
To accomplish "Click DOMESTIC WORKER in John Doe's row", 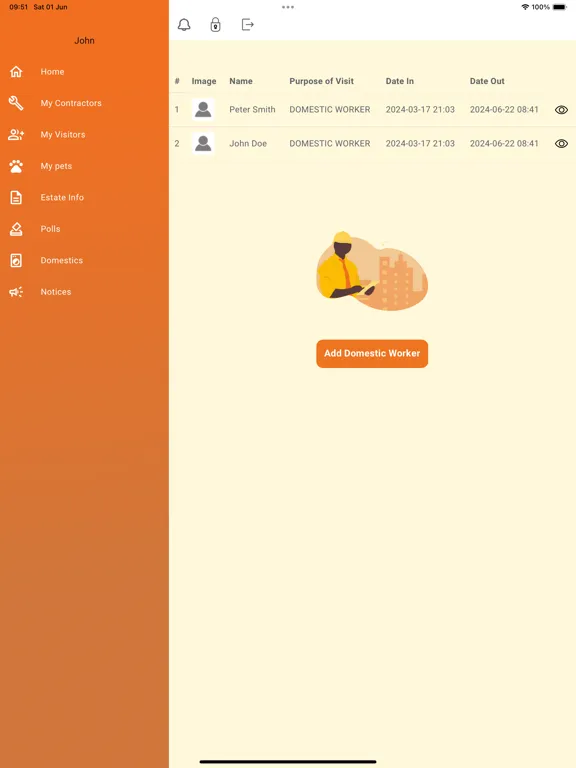I will pyautogui.click(x=330, y=144).
